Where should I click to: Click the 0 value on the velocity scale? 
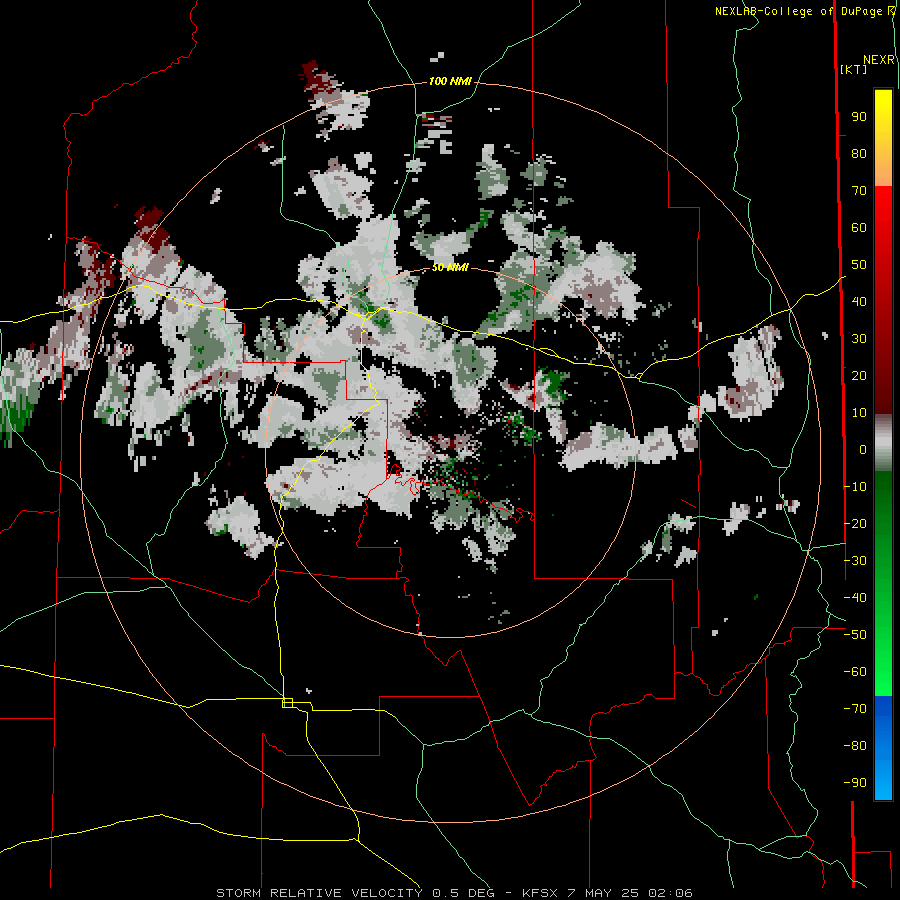point(863,450)
